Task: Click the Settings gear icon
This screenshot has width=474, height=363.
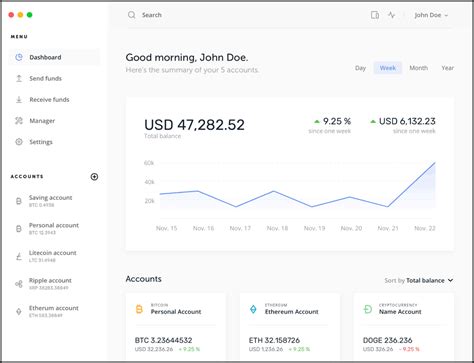Action: tap(19, 142)
